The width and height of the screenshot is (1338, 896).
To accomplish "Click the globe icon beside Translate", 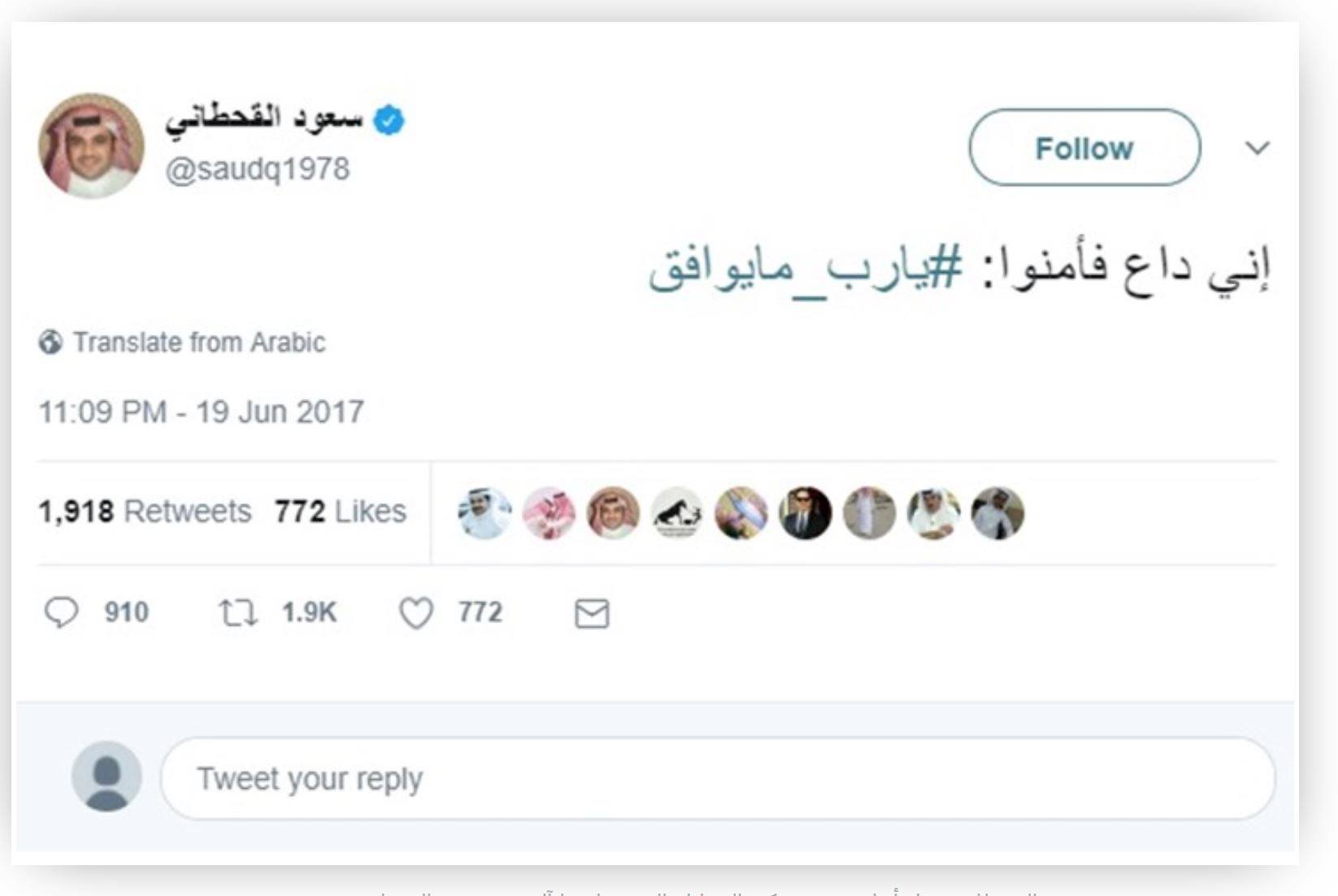I will pos(50,342).
